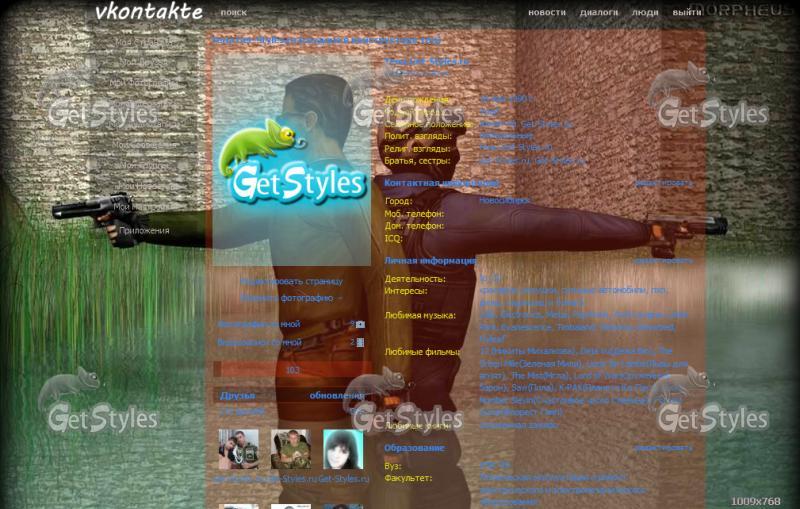This screenshot has height=509, width=800.
Task: Click the Братья, сестры: label
Action: (x=418, y=161)
